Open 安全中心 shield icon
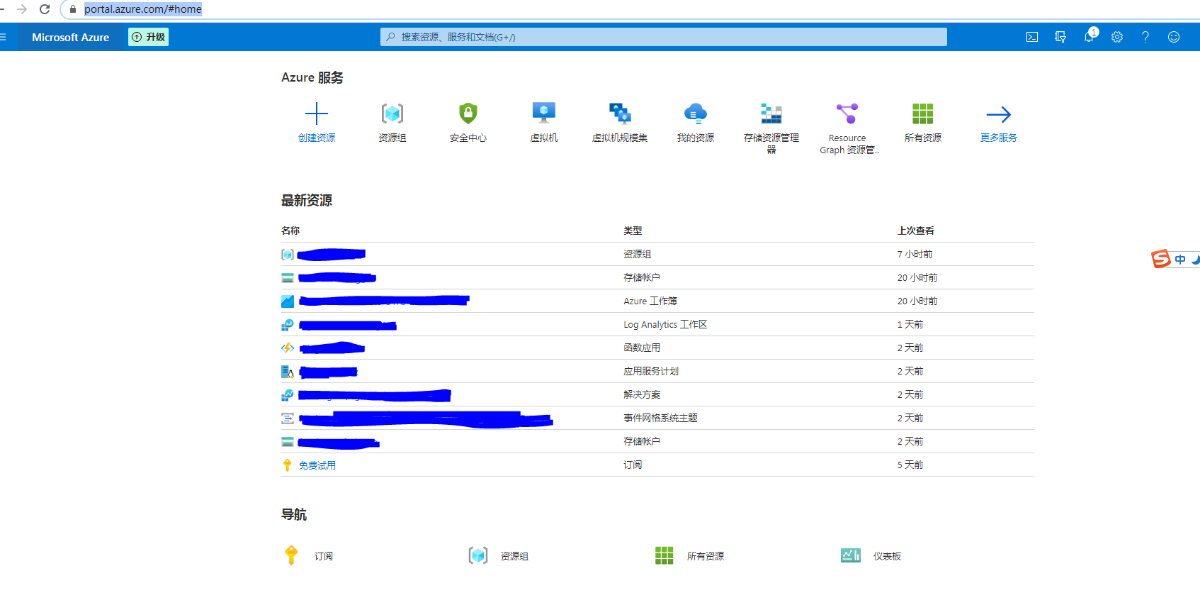Screen dimensions: 1200x605 click(x=468, y=113)
